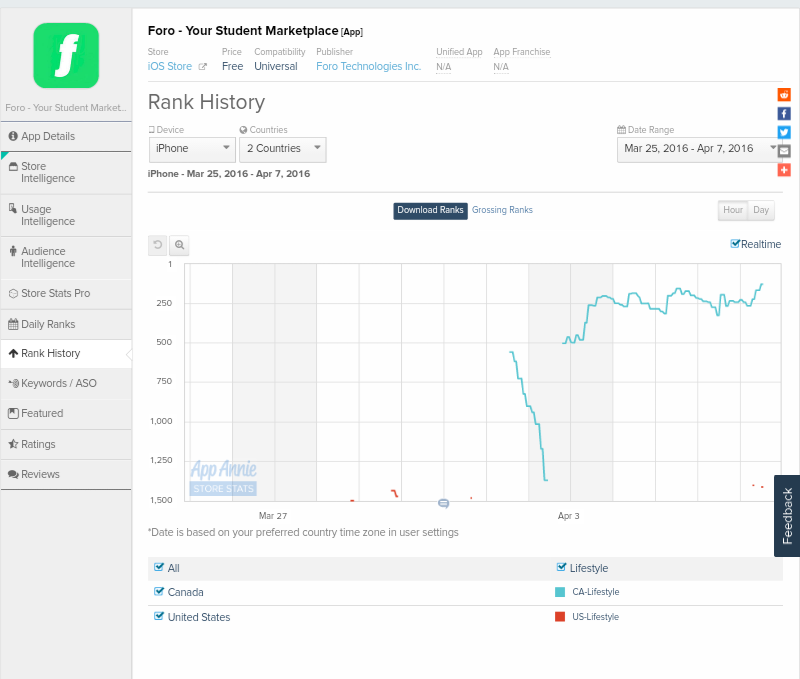Image resolution: width=800 pixels, height=679 pixels.
Task: Click the comment marker on chart axis
Action: pos(443,504)
